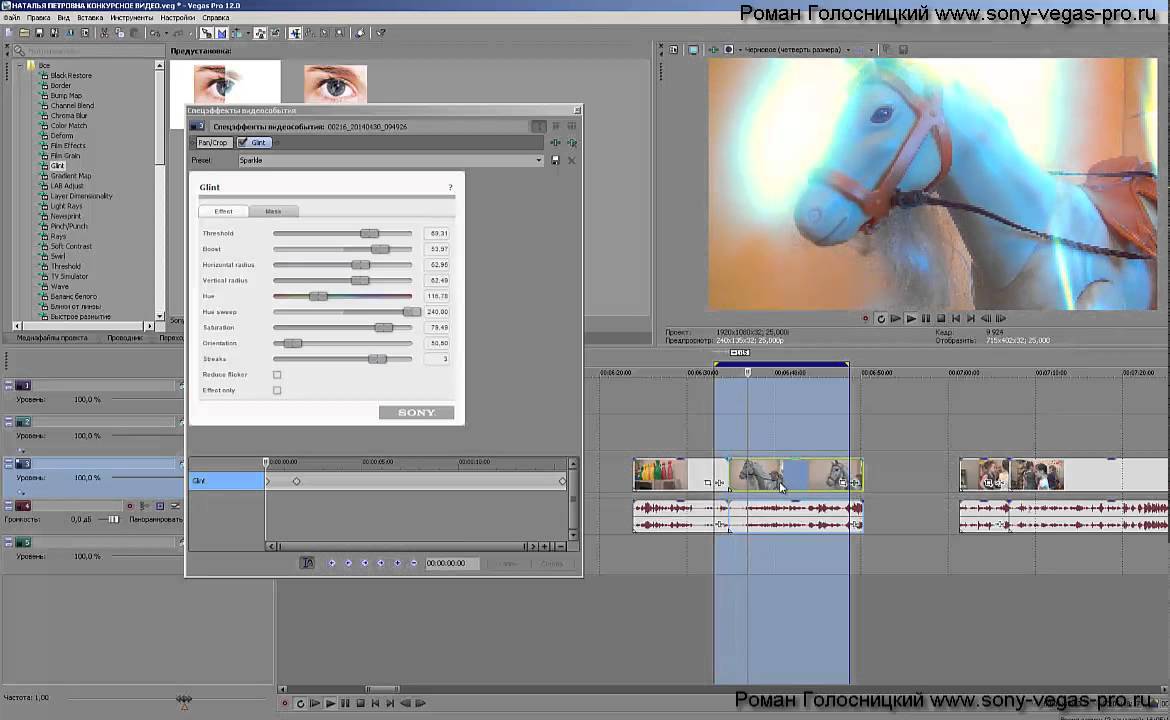This screenshot has width=1170, height=720.
Task: Jump to the first keyframe
Action: tap(332, 563)
